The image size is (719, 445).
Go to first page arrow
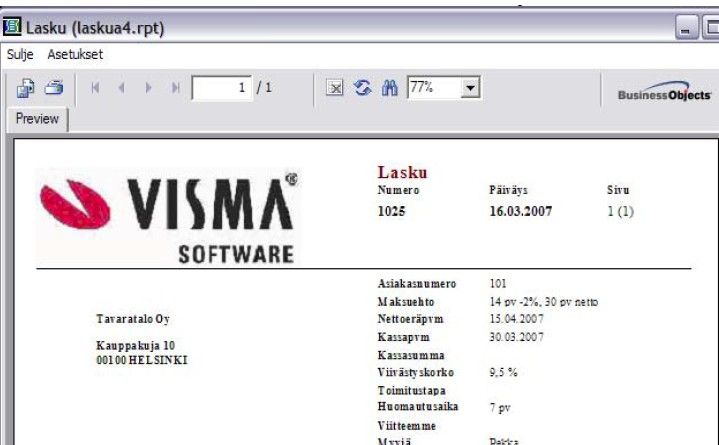95,87
